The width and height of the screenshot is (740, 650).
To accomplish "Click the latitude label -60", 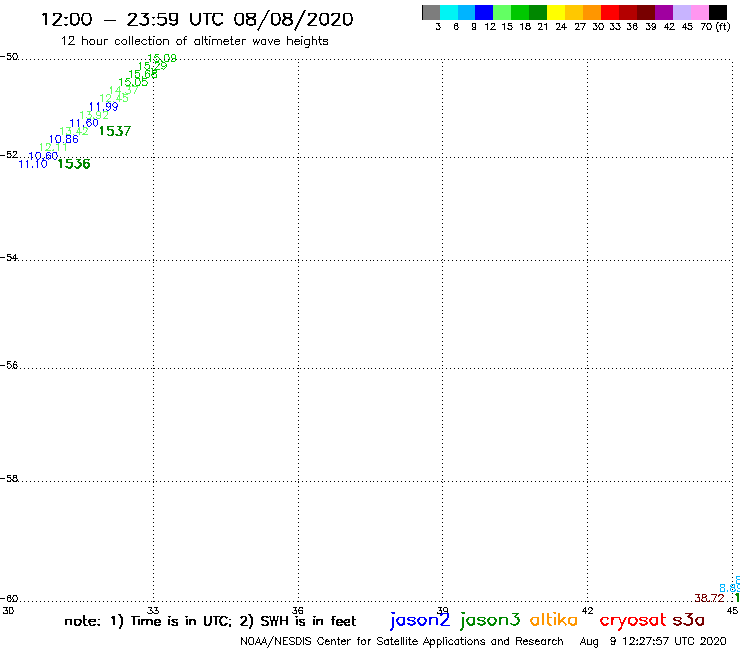I will 9,599.
